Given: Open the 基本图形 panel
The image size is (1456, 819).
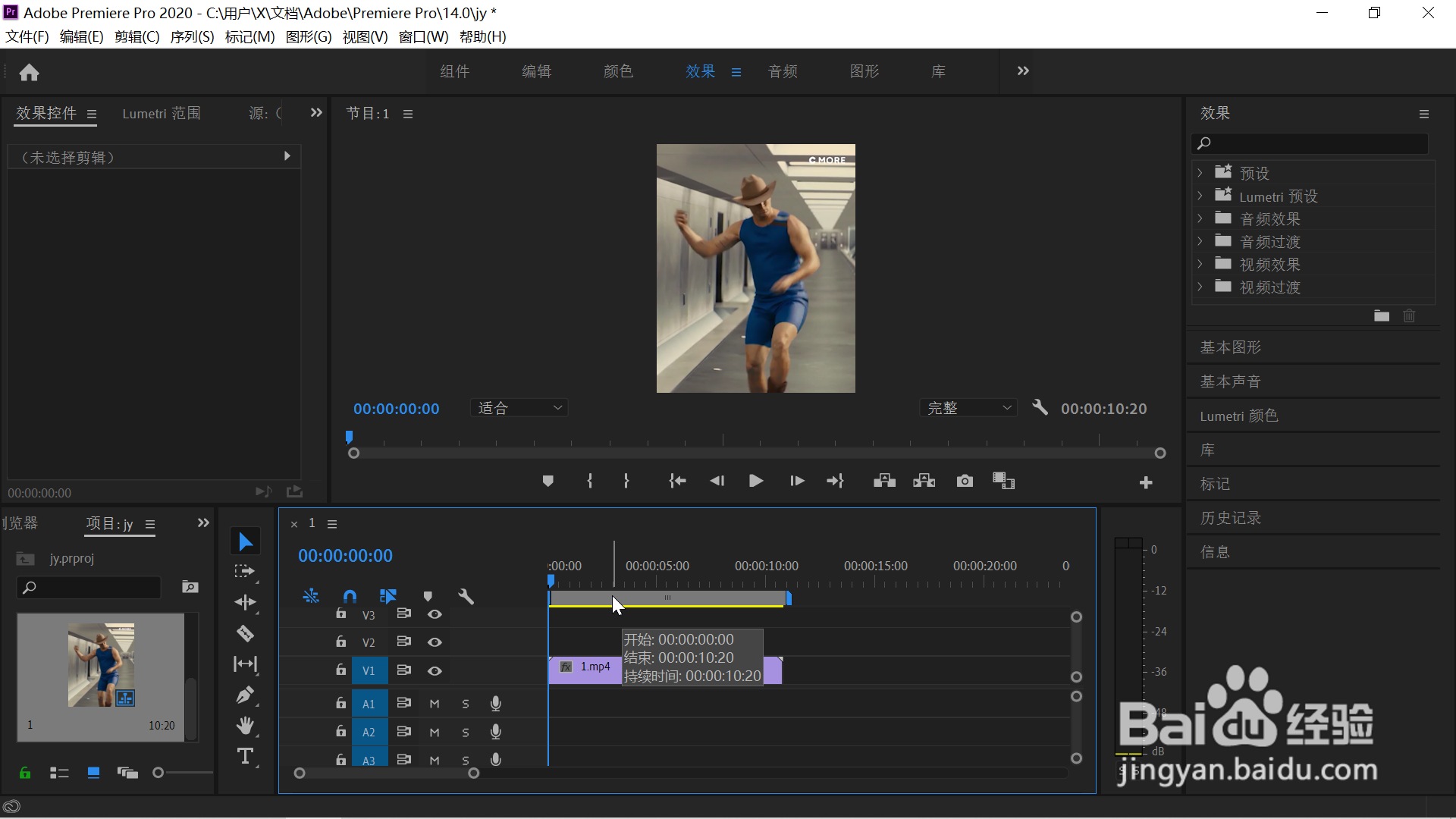Looking at the screenshot, I should (1230, 347).
